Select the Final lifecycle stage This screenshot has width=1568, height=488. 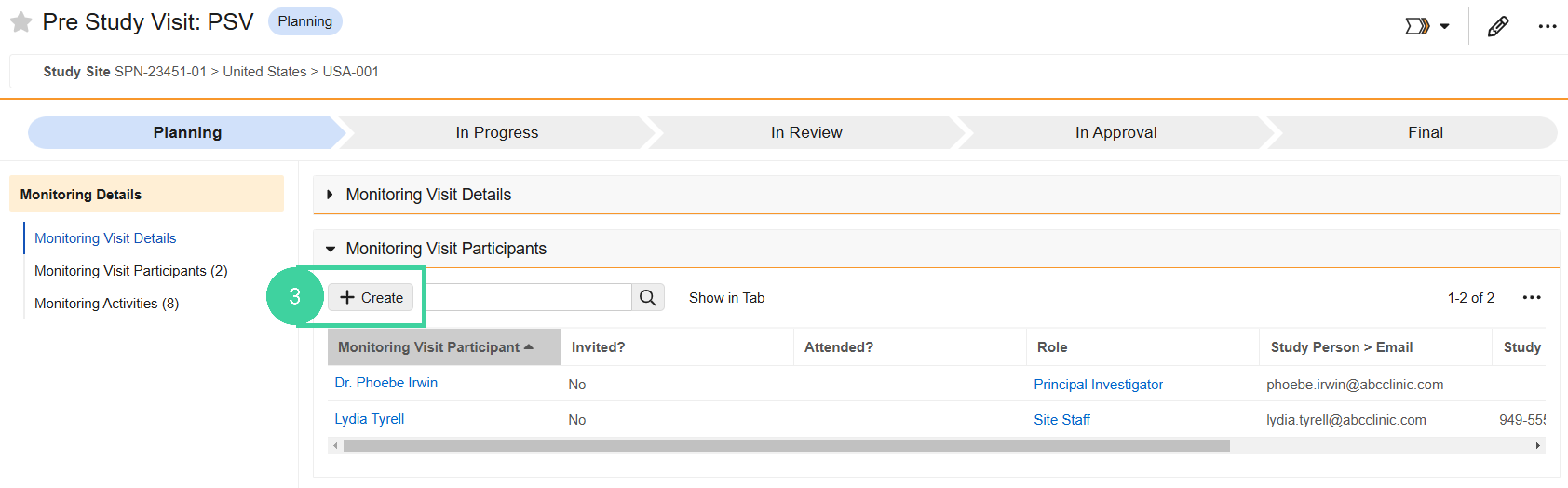click(x=1426, y=132)
